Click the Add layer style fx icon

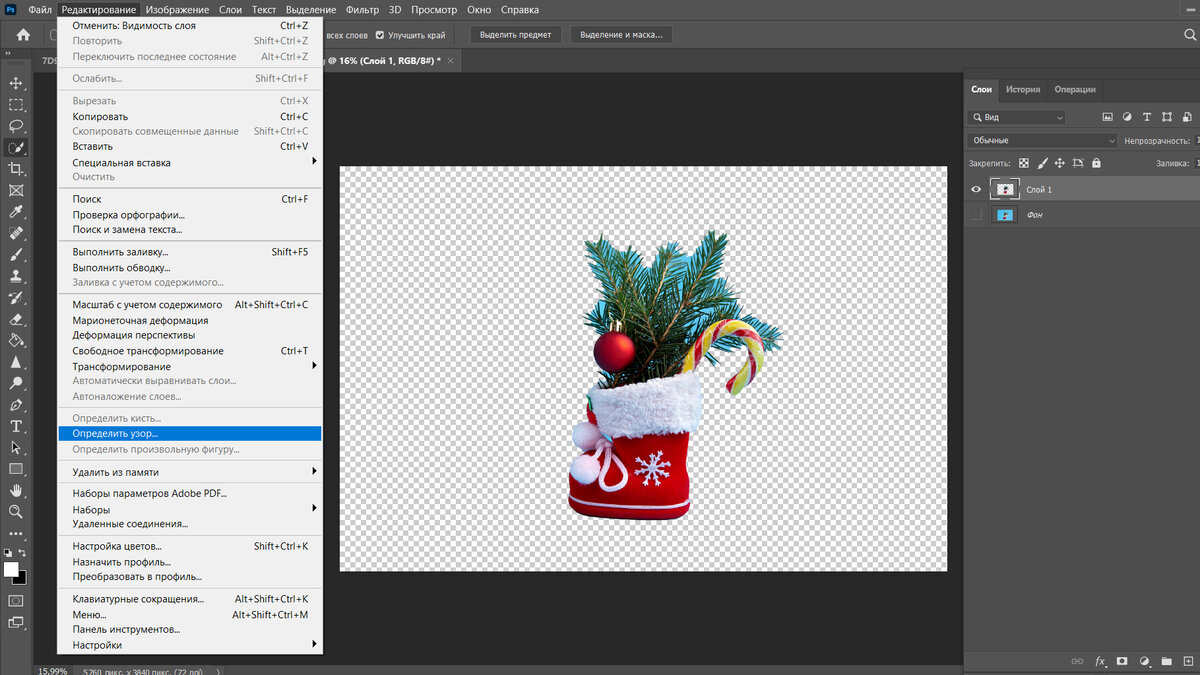click(x=1100, y=661)
